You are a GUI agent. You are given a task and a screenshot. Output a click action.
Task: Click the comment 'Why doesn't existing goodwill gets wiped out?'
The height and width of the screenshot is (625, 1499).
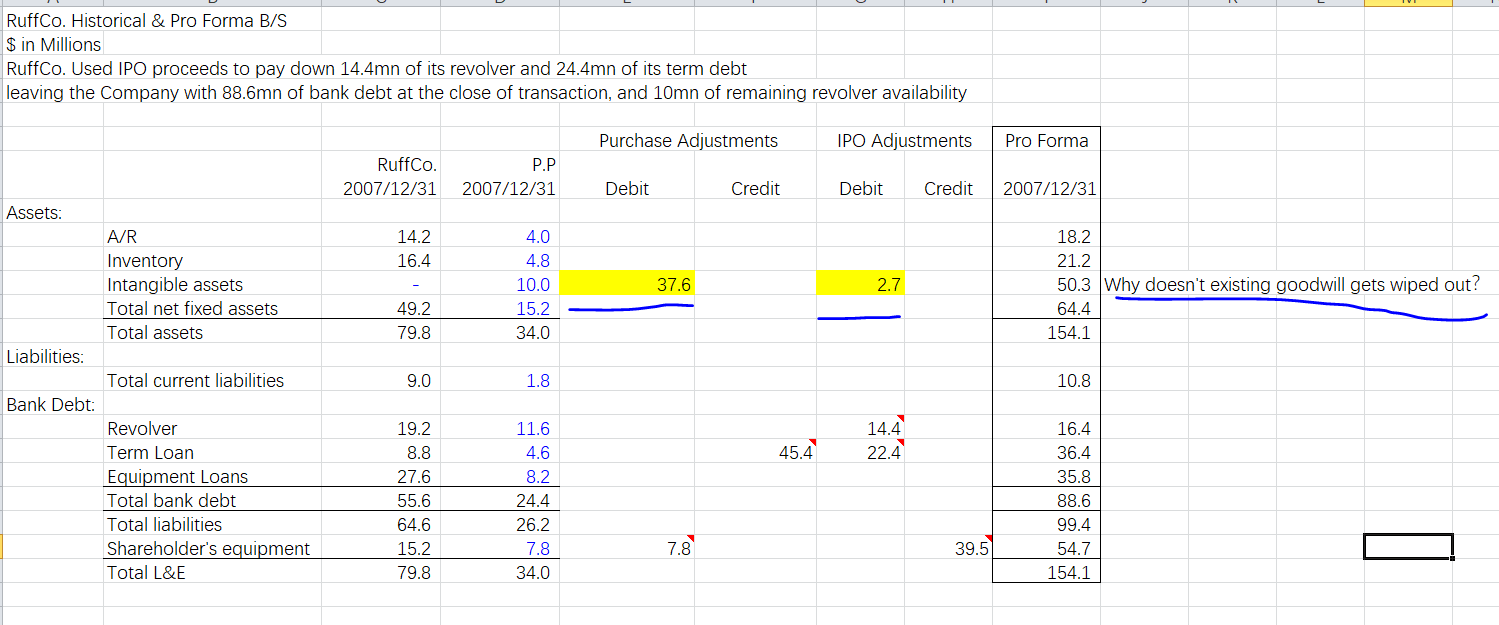point(1291,284)
